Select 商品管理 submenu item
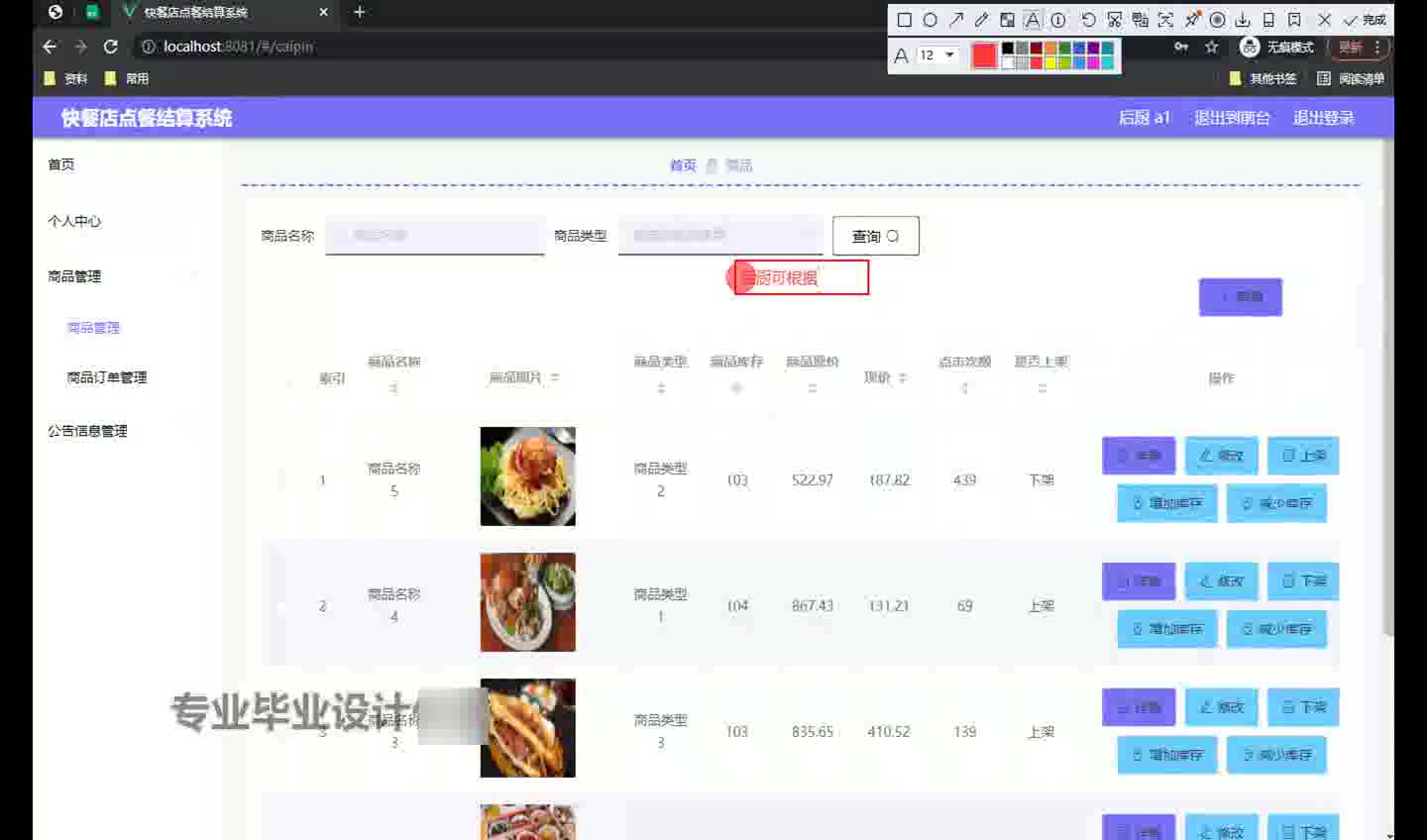The image size is (1427, 840). point(93,328)
